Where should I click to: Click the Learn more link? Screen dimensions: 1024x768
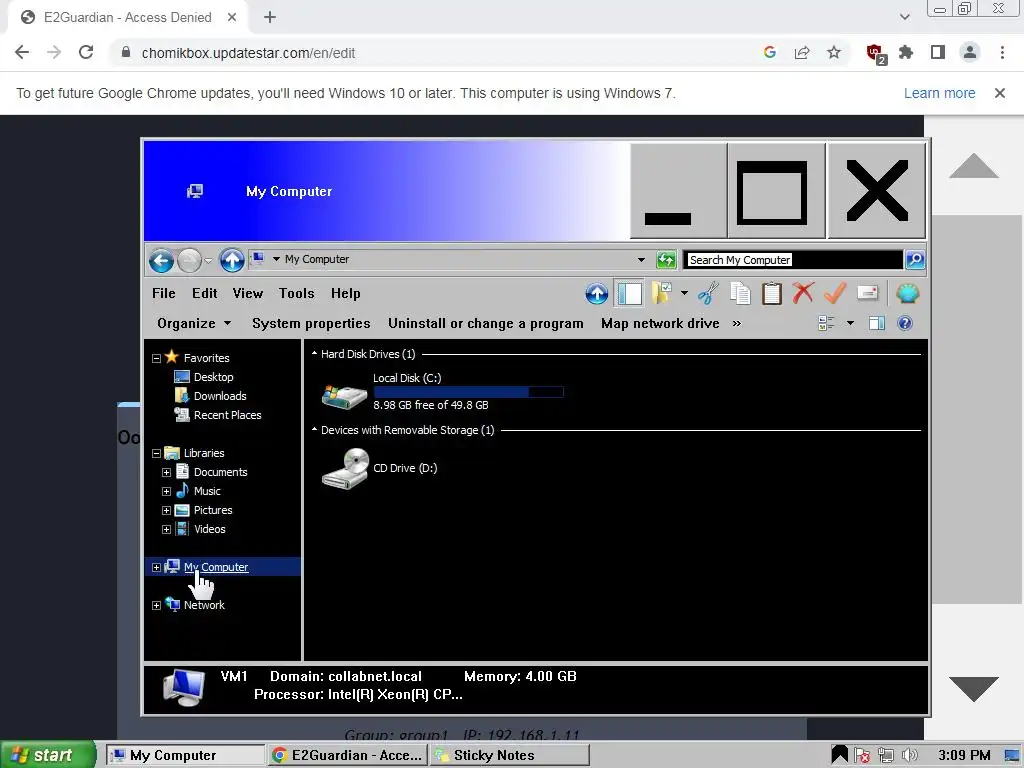coord(939,93)
